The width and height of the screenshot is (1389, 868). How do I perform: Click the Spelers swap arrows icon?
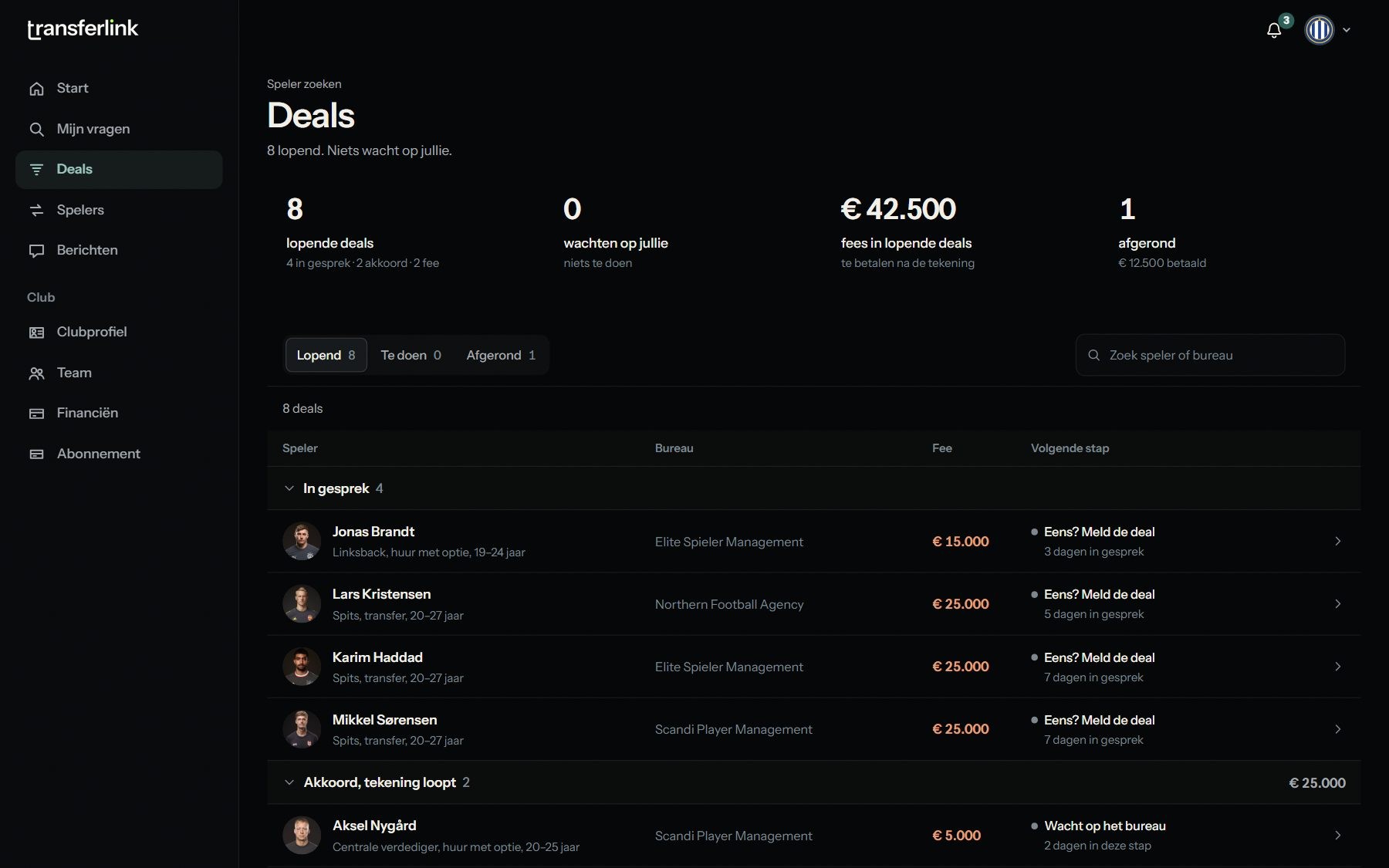tap(36, 210)
